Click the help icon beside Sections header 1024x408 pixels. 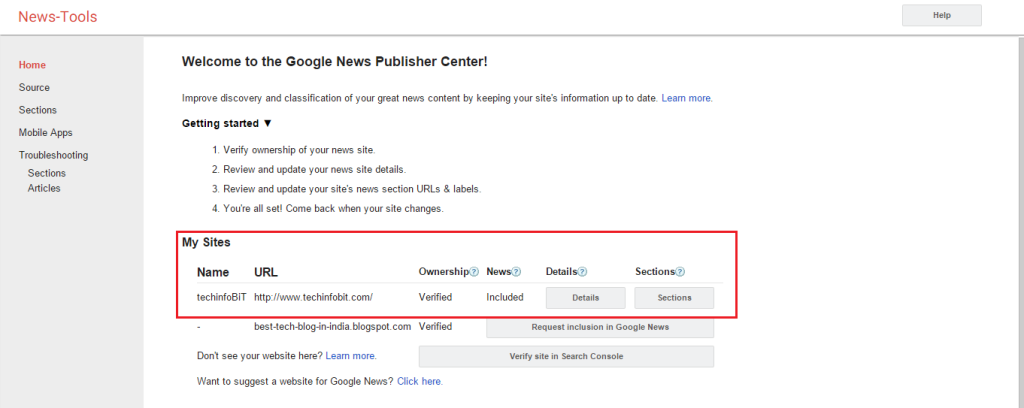[x=680, y=272]
